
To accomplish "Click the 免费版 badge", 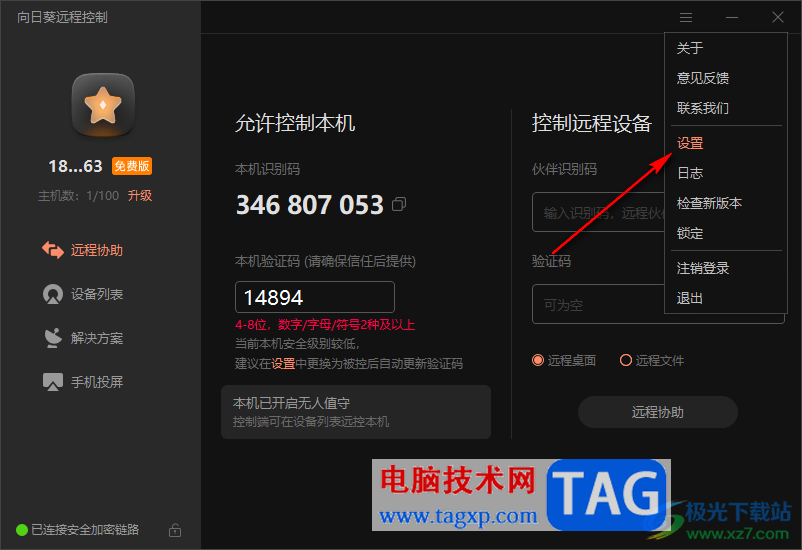I will pos(132,166).
